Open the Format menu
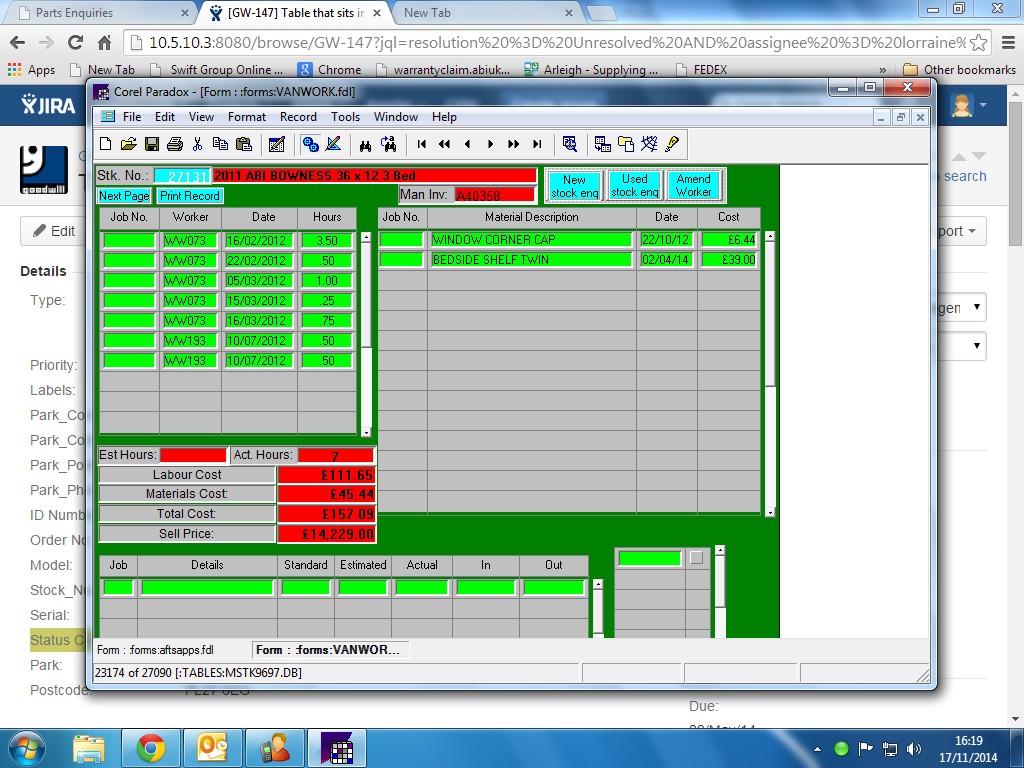The image size is (1024, 768). coord(247,117)
